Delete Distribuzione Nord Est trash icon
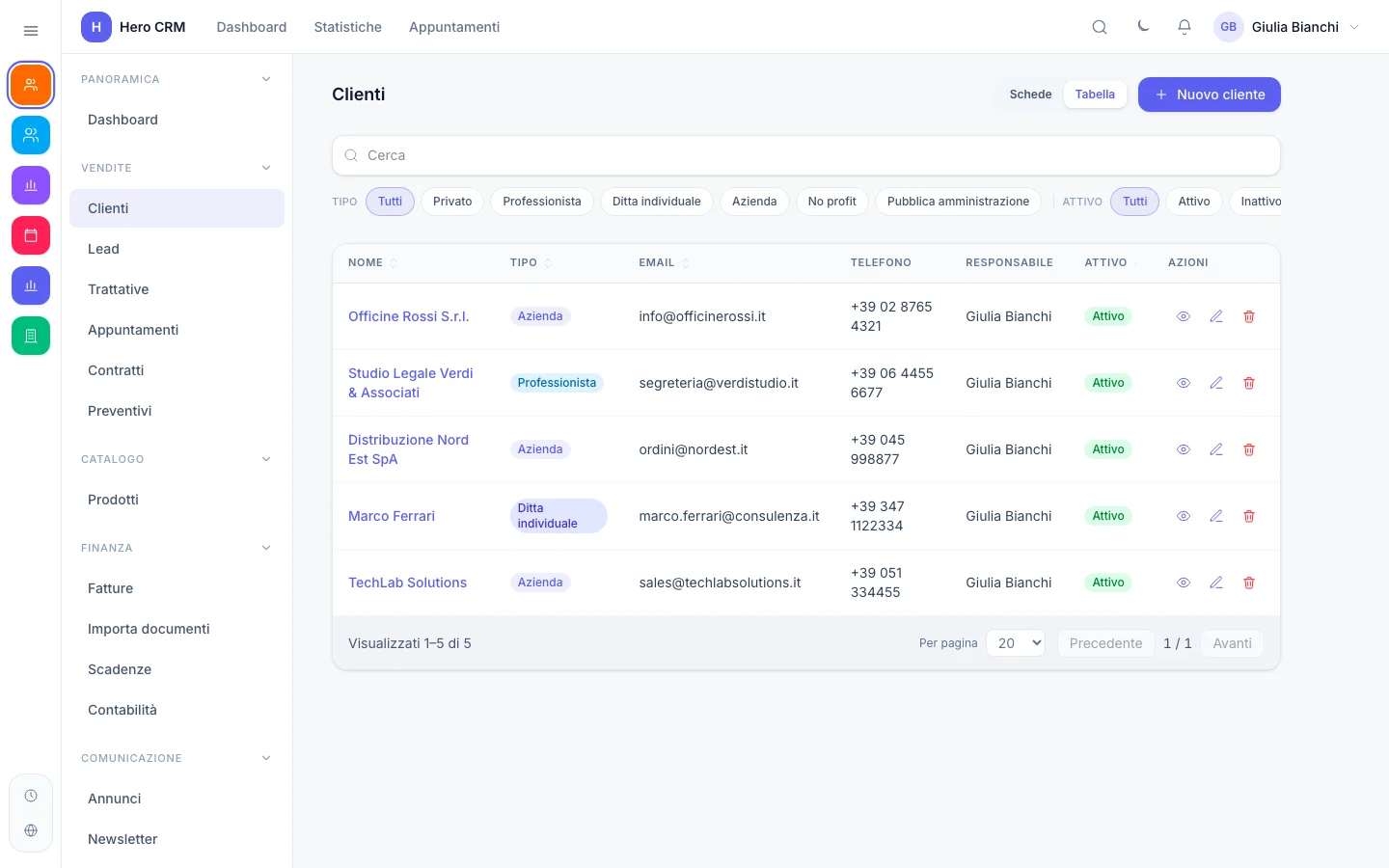Screen dimensions: 1389x868 coord(1249,449)
